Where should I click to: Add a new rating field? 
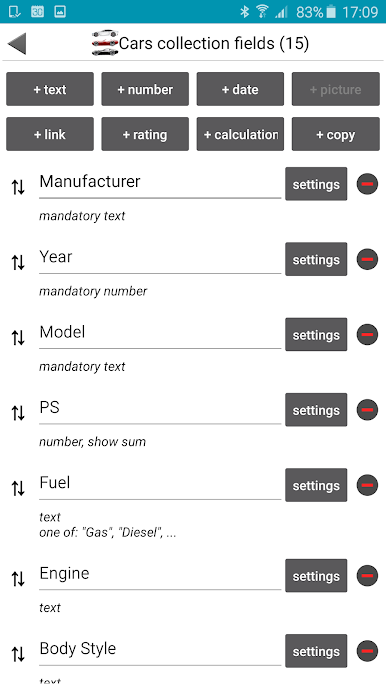point(145,134)
